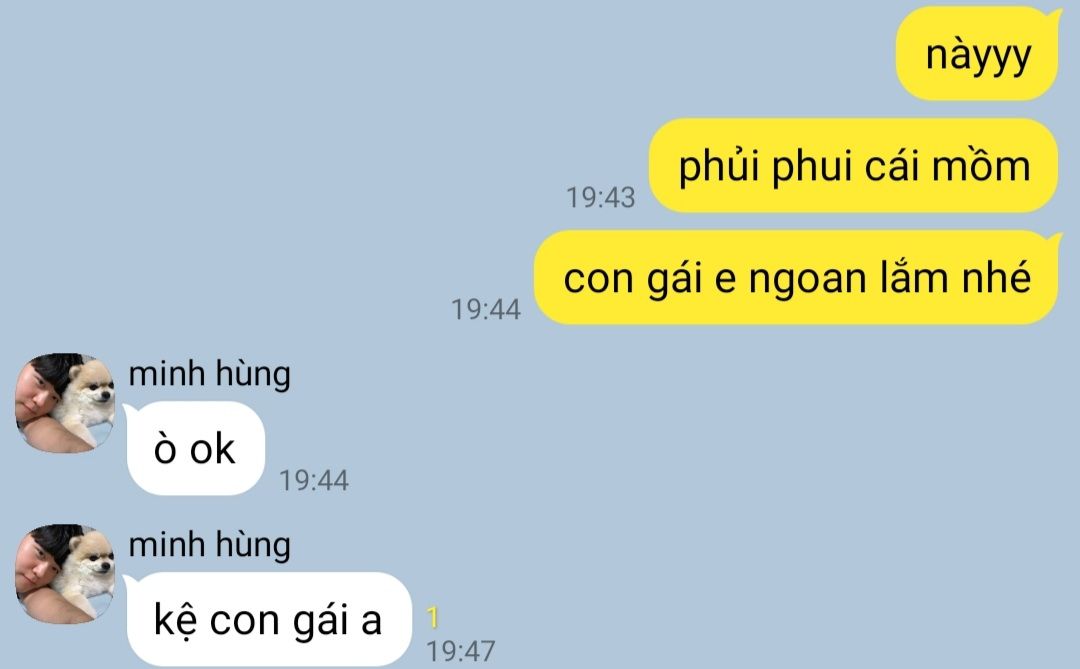
Task: Click sender name minh hùng above 'kệ con gái a'
Action: pos(209,545)
